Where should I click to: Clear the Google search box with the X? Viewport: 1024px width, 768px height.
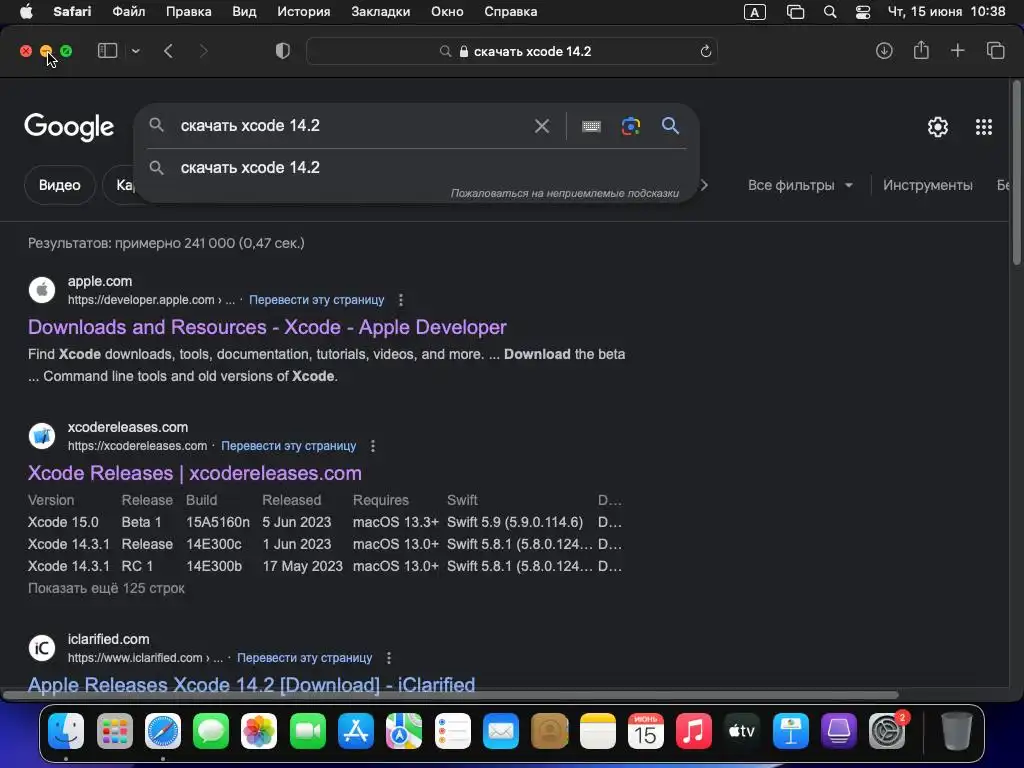click(x=541, y=126)
